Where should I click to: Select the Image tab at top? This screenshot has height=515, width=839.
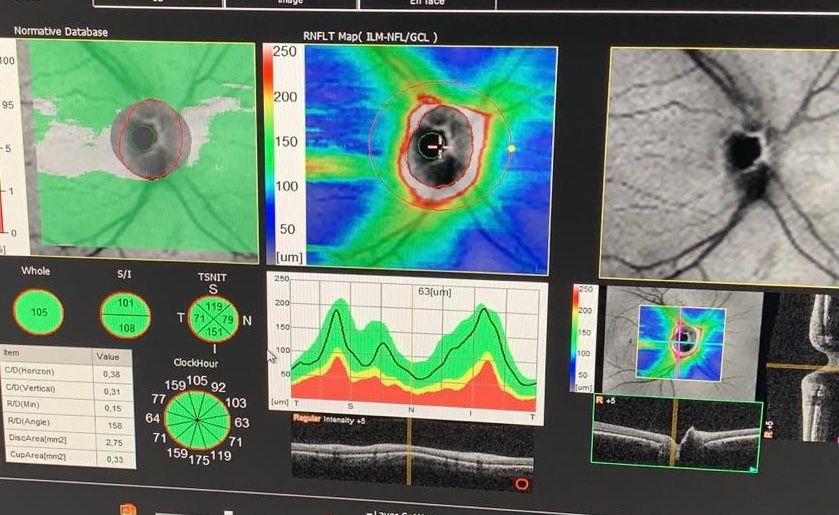289,3
